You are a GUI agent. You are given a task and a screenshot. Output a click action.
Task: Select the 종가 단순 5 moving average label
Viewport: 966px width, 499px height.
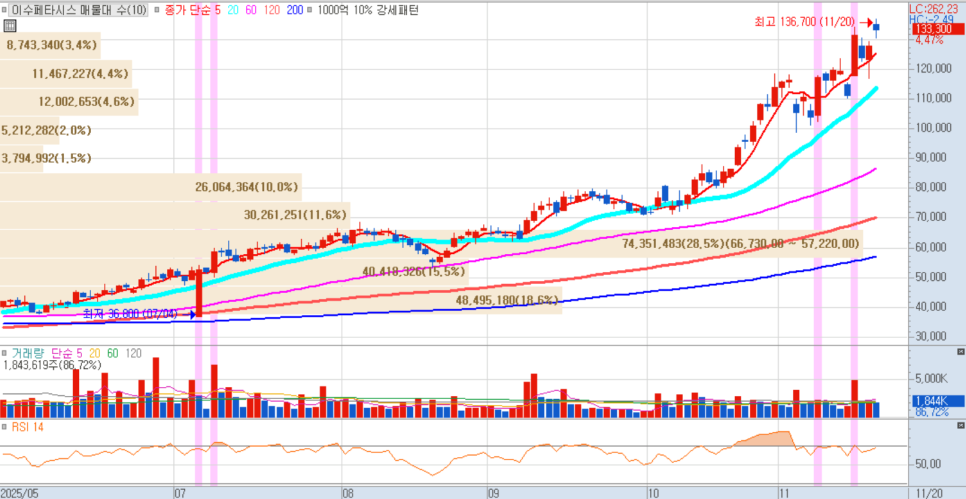(194, 10)
